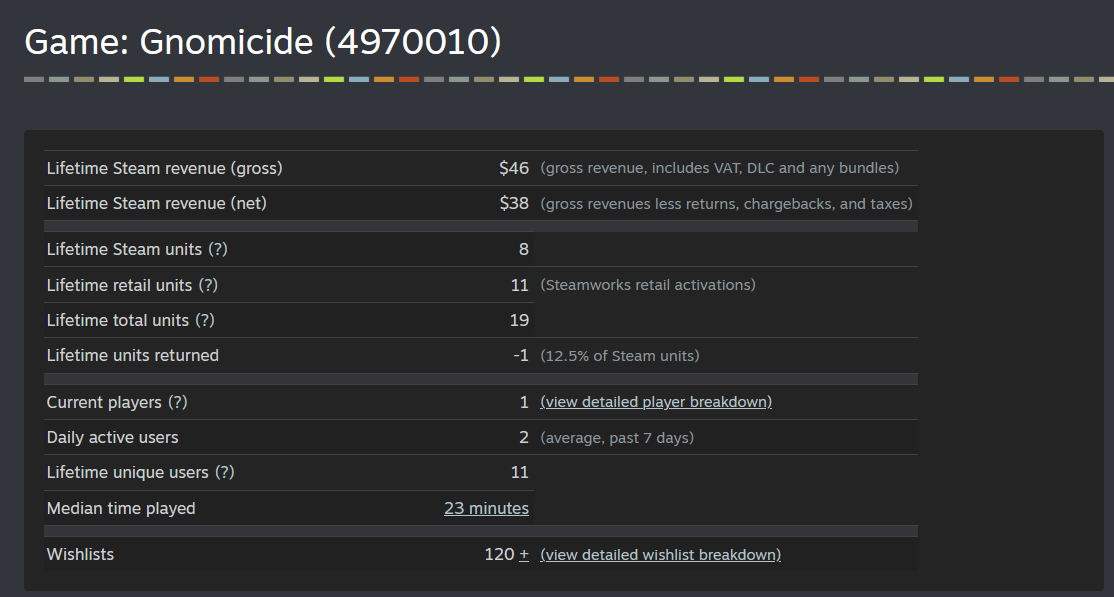Screen dimensions: 1114x597
Task: Show the (?) hint for Lifetime unique users
Action: coord(225,473)
